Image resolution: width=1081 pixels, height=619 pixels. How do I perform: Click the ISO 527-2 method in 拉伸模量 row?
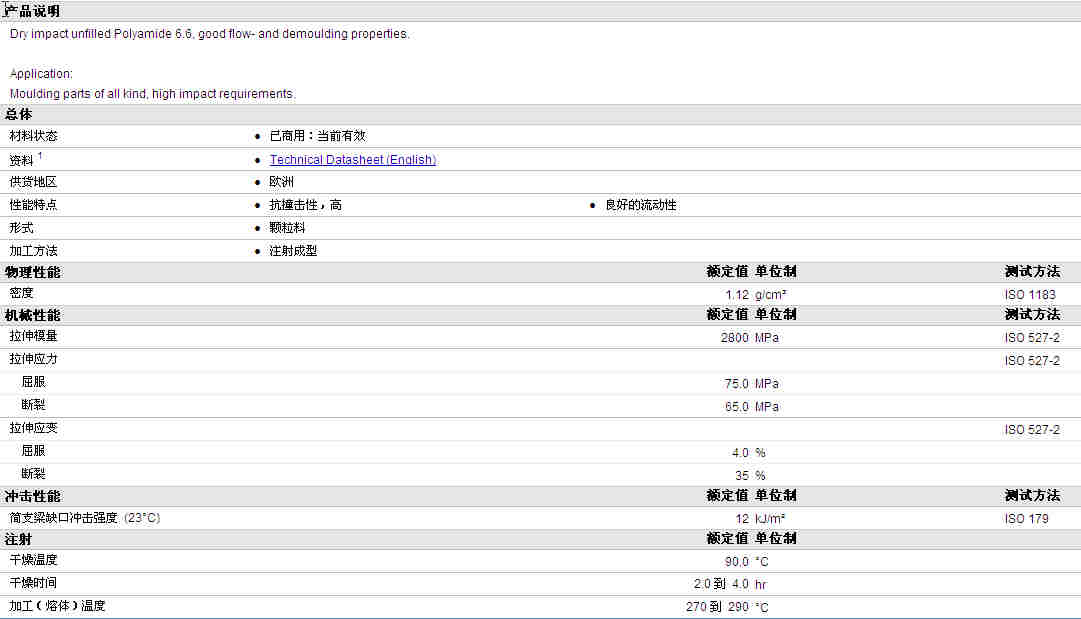pos(1032,338)
